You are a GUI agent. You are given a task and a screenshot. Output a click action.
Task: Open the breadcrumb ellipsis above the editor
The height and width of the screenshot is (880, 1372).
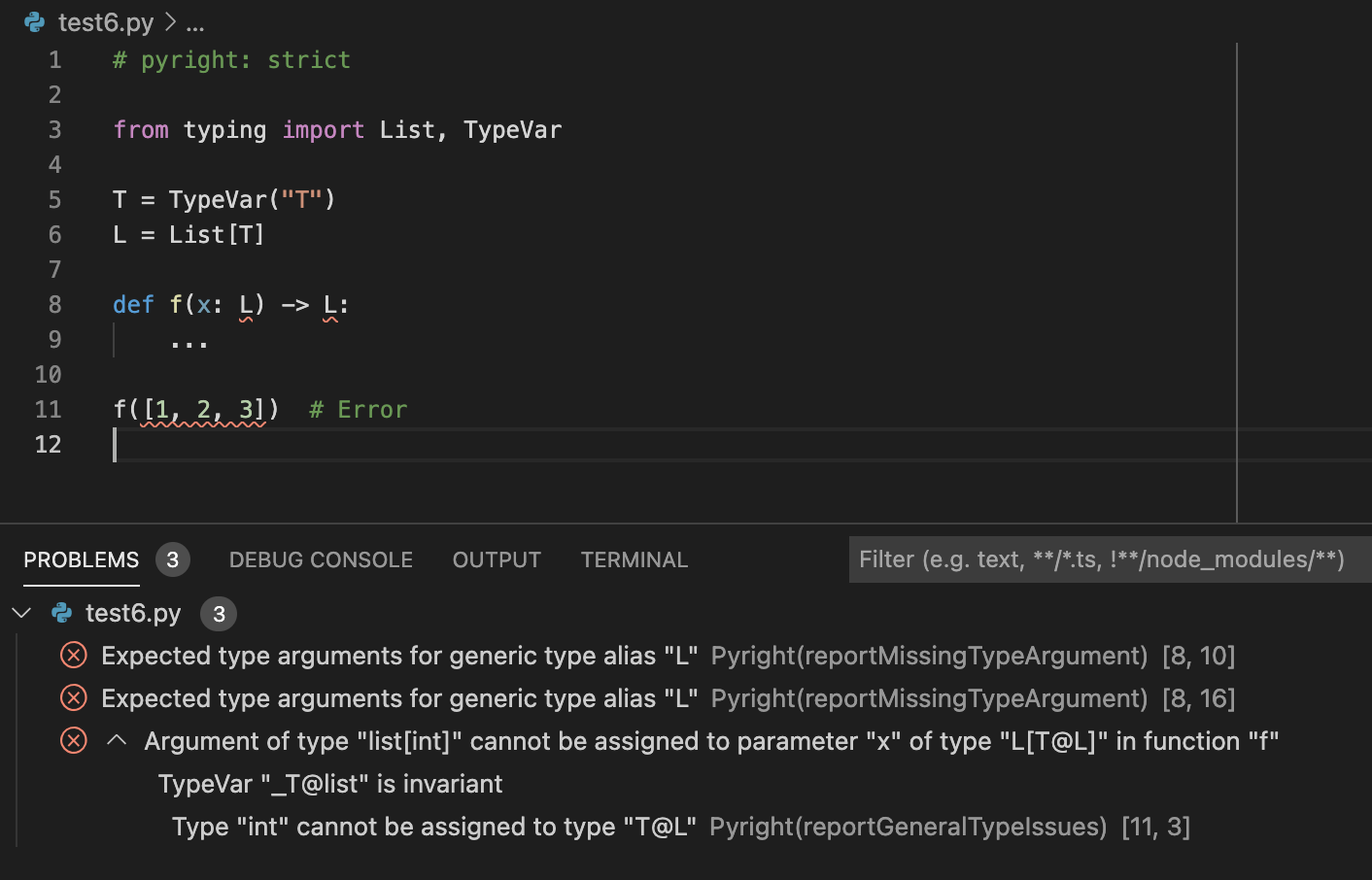pyautogui.click(x=194, y=21)
